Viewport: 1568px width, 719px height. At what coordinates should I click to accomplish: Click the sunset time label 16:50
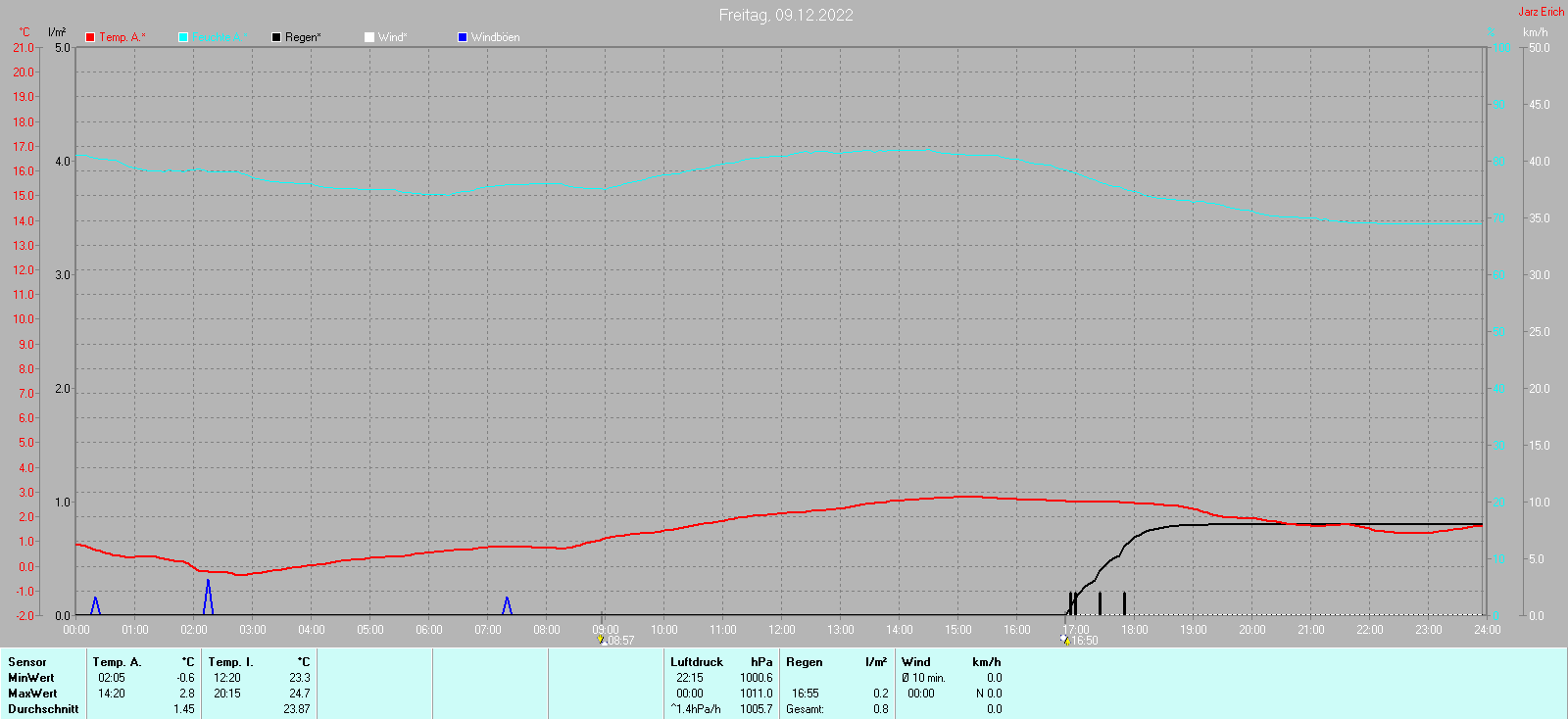click(1084, 641)
